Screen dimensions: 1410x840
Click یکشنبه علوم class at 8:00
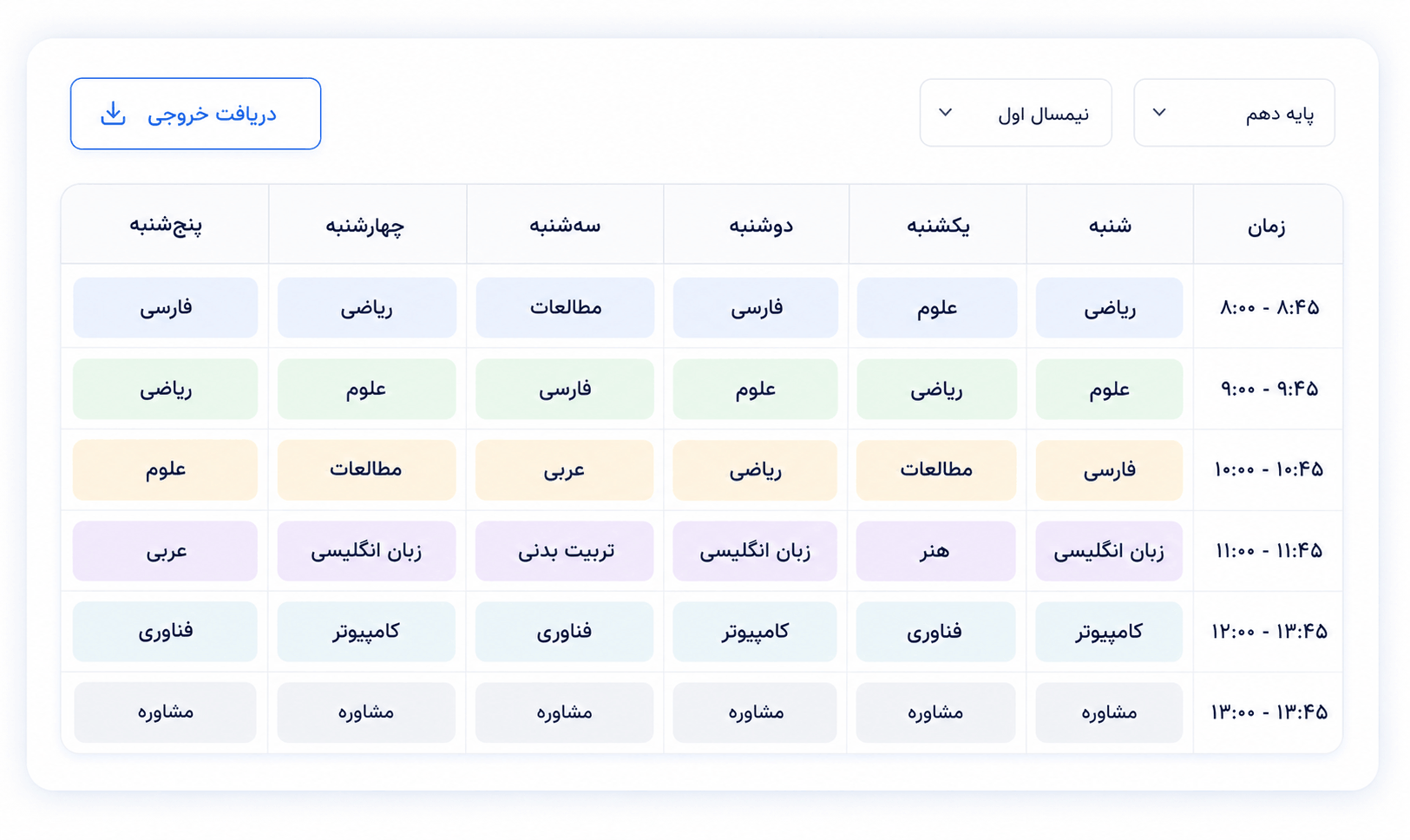coord(936,308)
